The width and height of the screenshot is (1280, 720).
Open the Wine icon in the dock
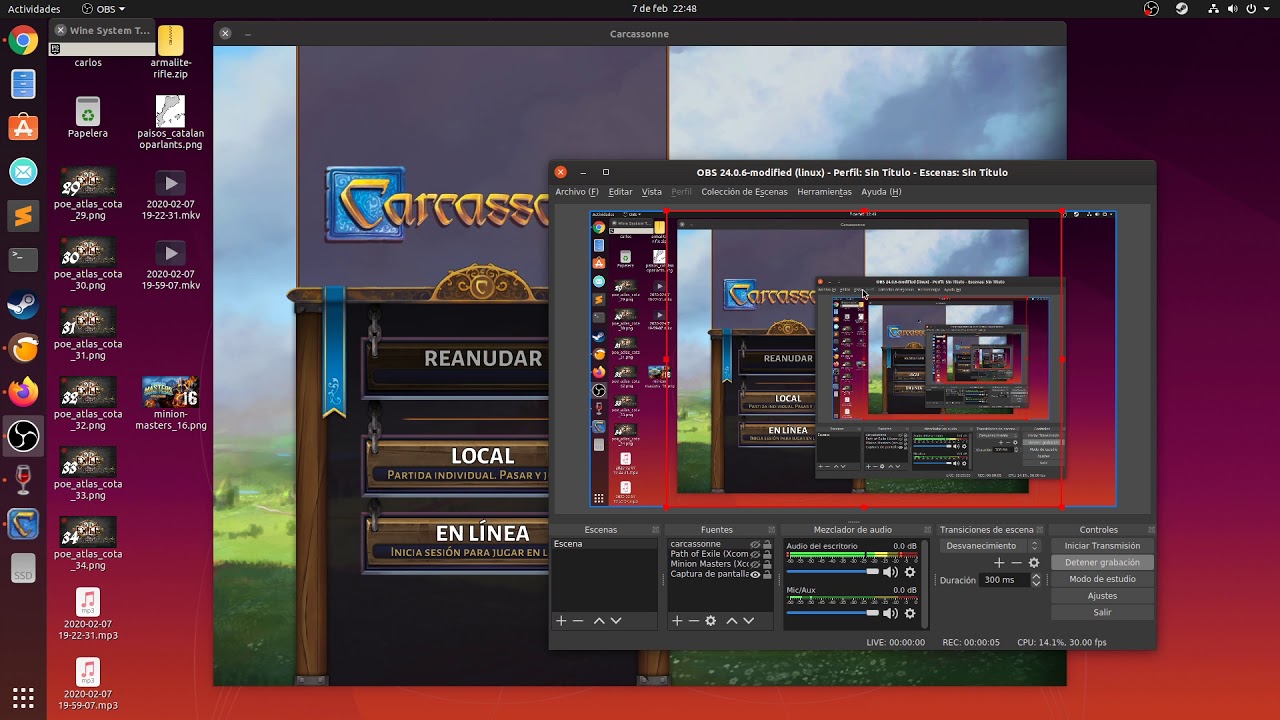pos(23,479)
